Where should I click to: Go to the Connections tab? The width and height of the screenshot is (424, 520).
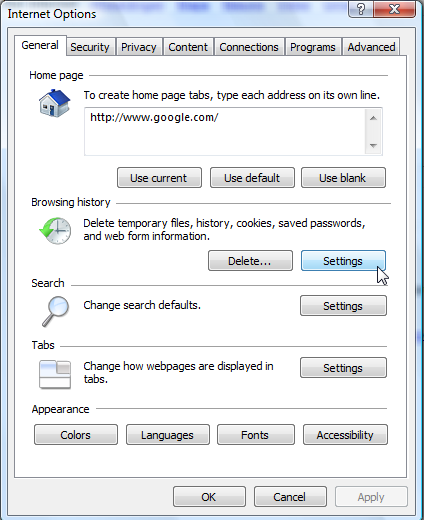[249, 47]
